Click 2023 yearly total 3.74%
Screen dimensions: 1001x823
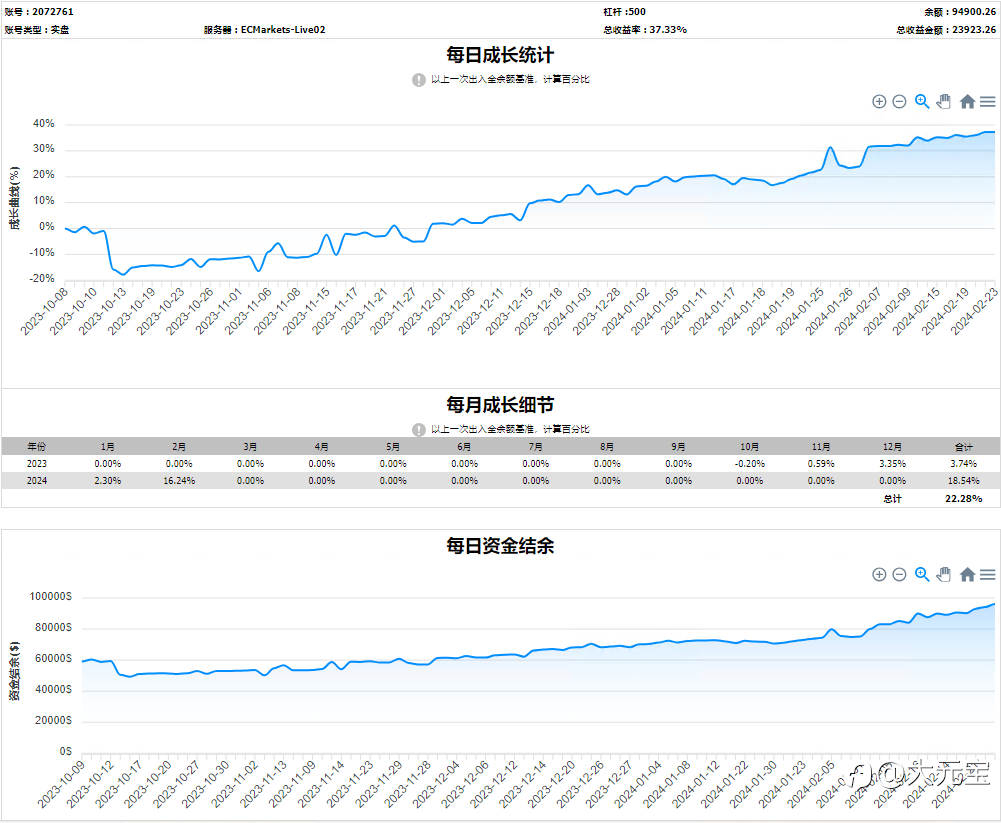tap(963, 464)
